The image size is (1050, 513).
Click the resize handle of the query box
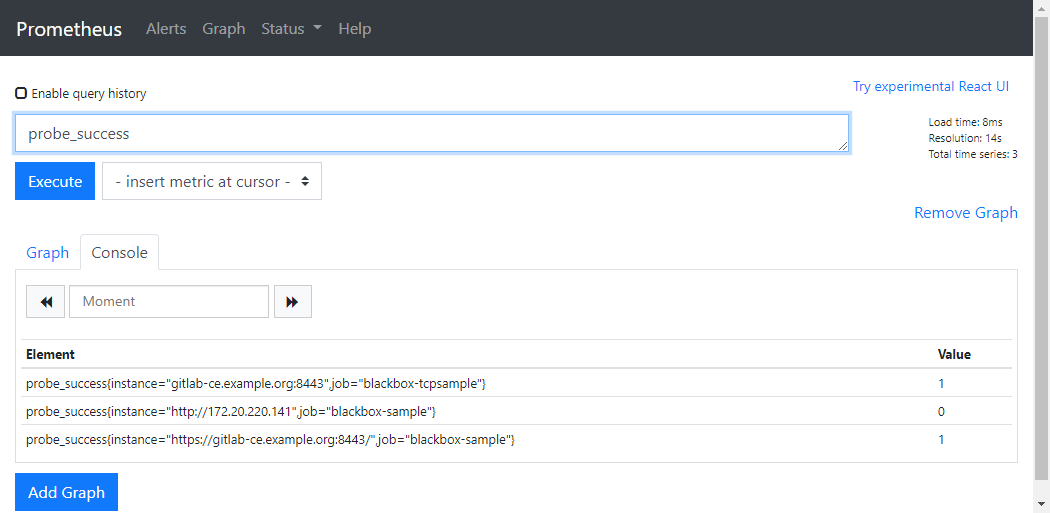click(x=842, y=146)
